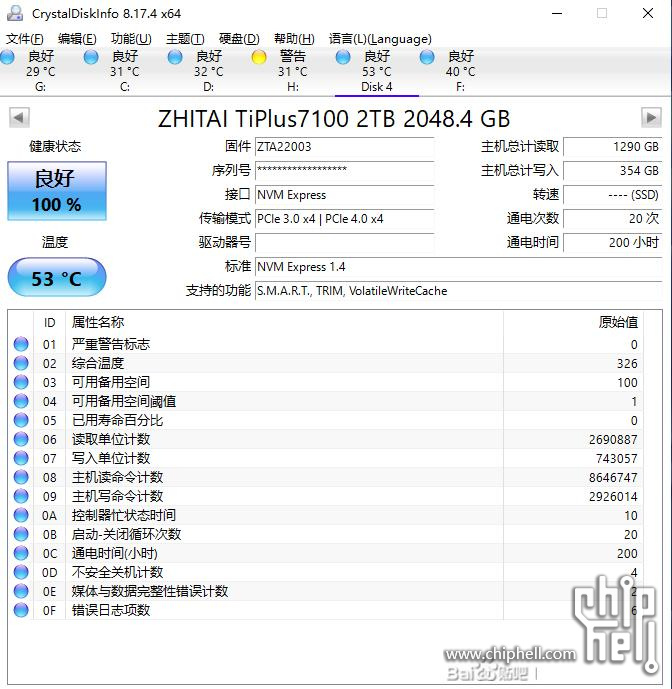672x689 pixels.
Task: Open the 语言(L)(Language) menu
Action: pos(380,39)
